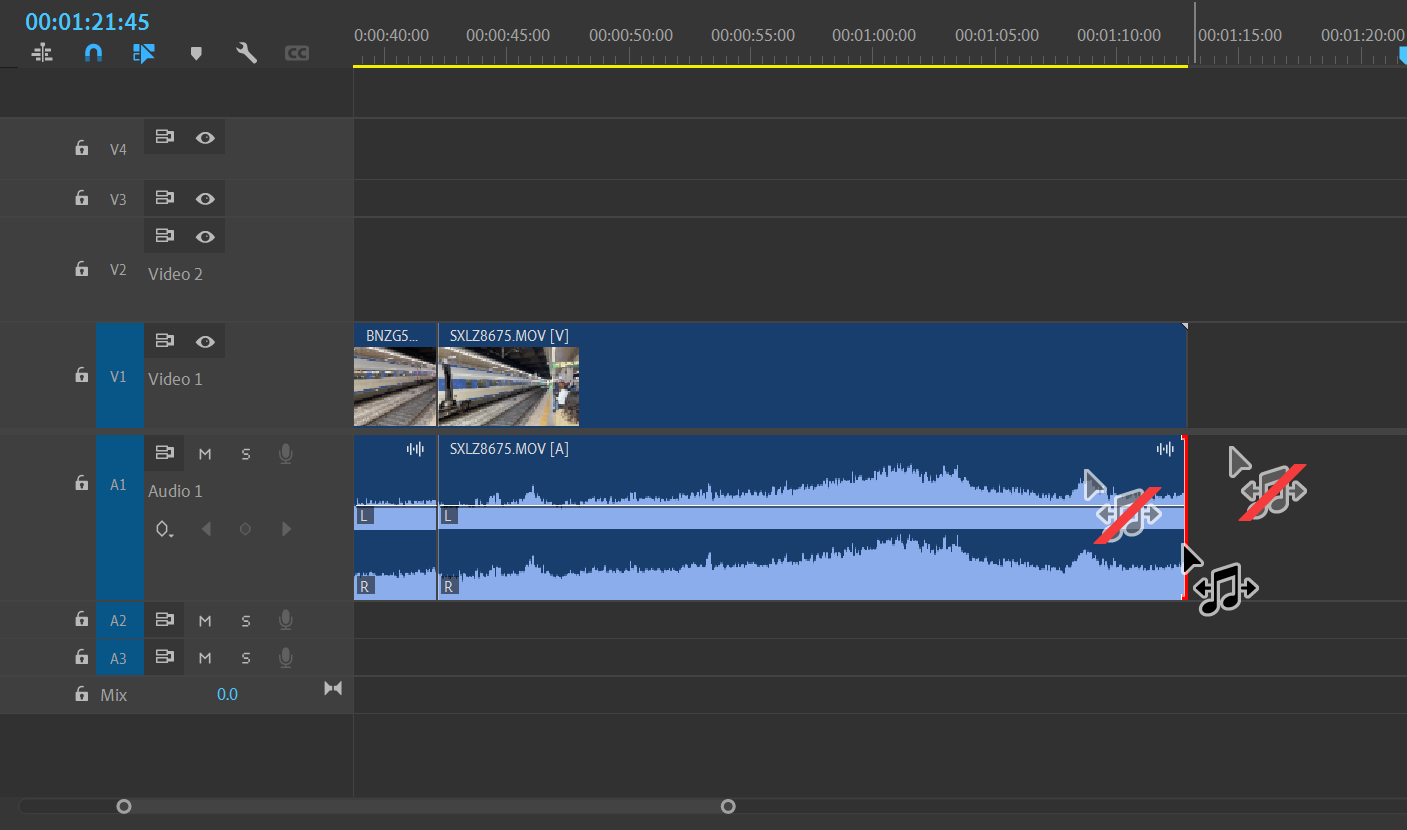Jump to next keyframe on Audio 1
This screenshot has width=1407, height=830.
286,528
